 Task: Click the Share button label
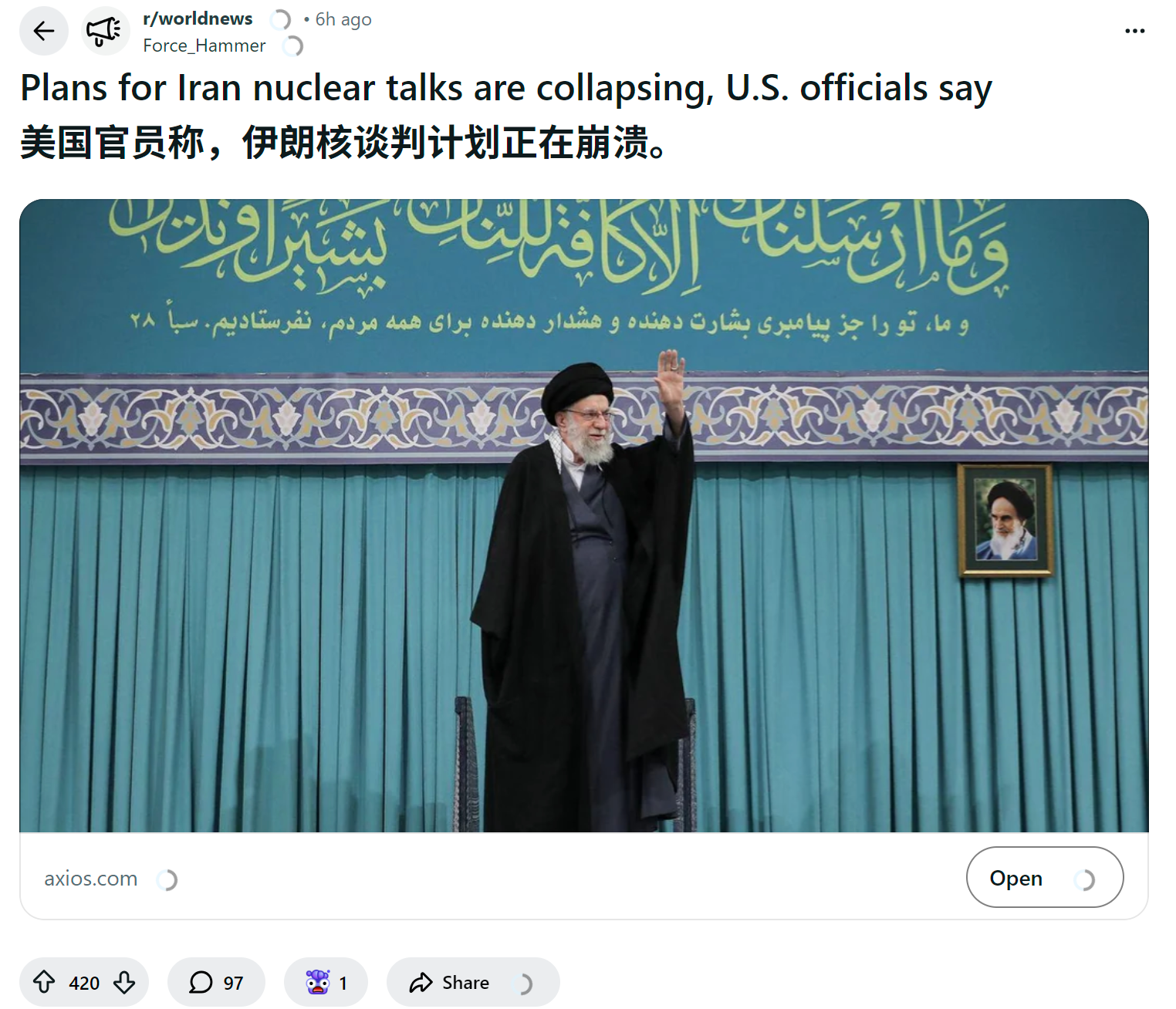[x=465, y=982]
